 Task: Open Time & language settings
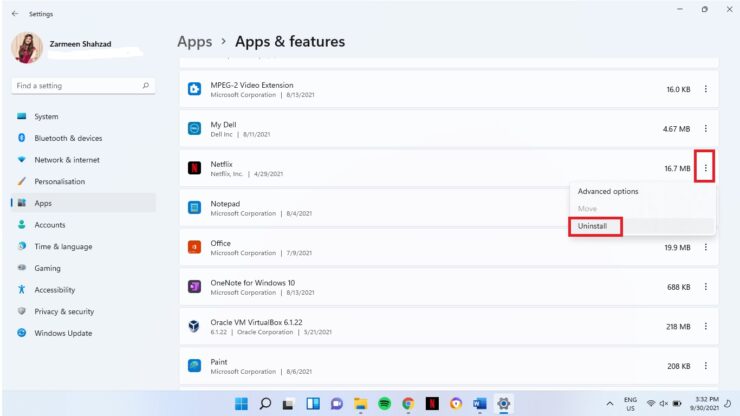coord(83,246)
